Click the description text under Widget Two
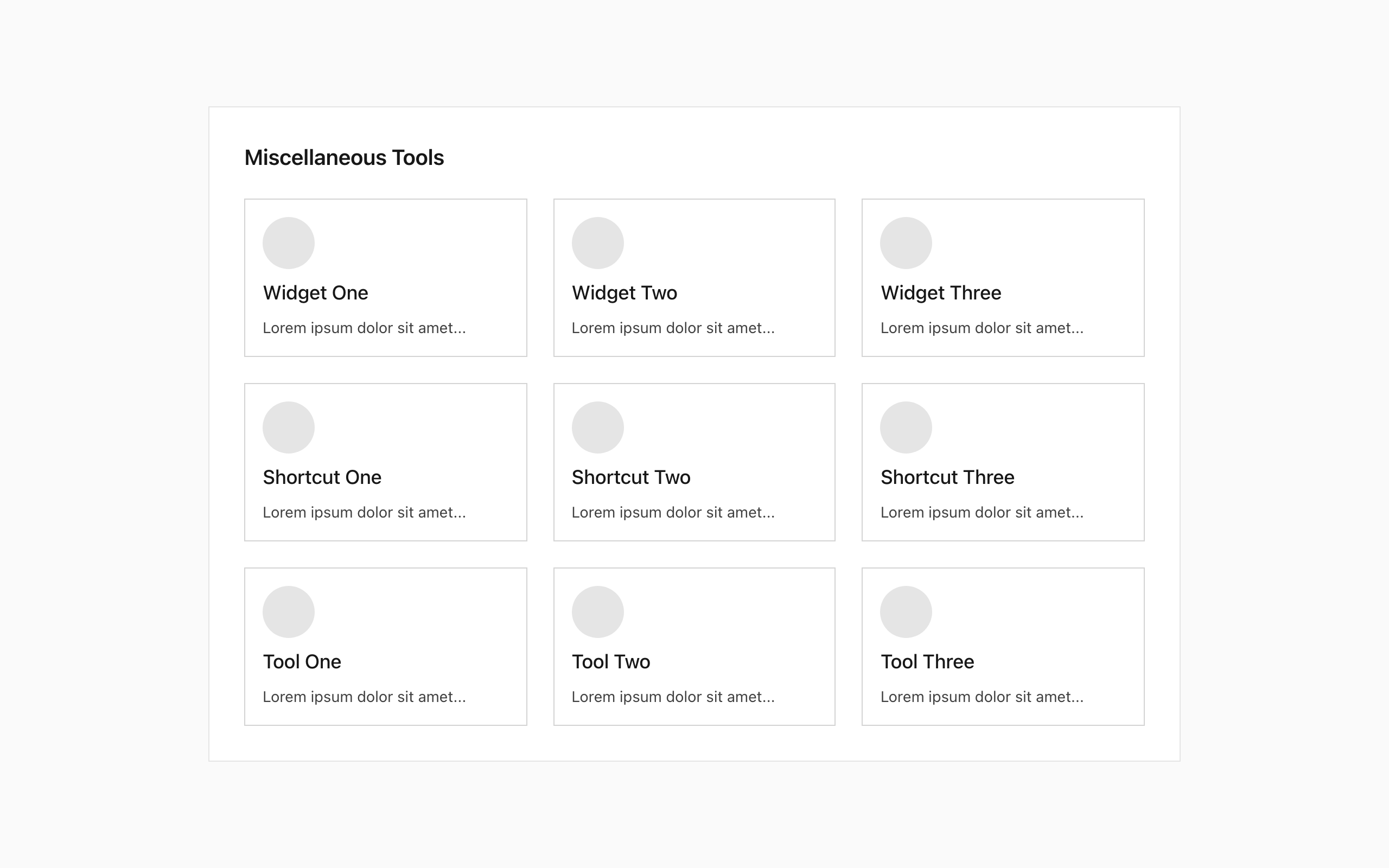 673,328
